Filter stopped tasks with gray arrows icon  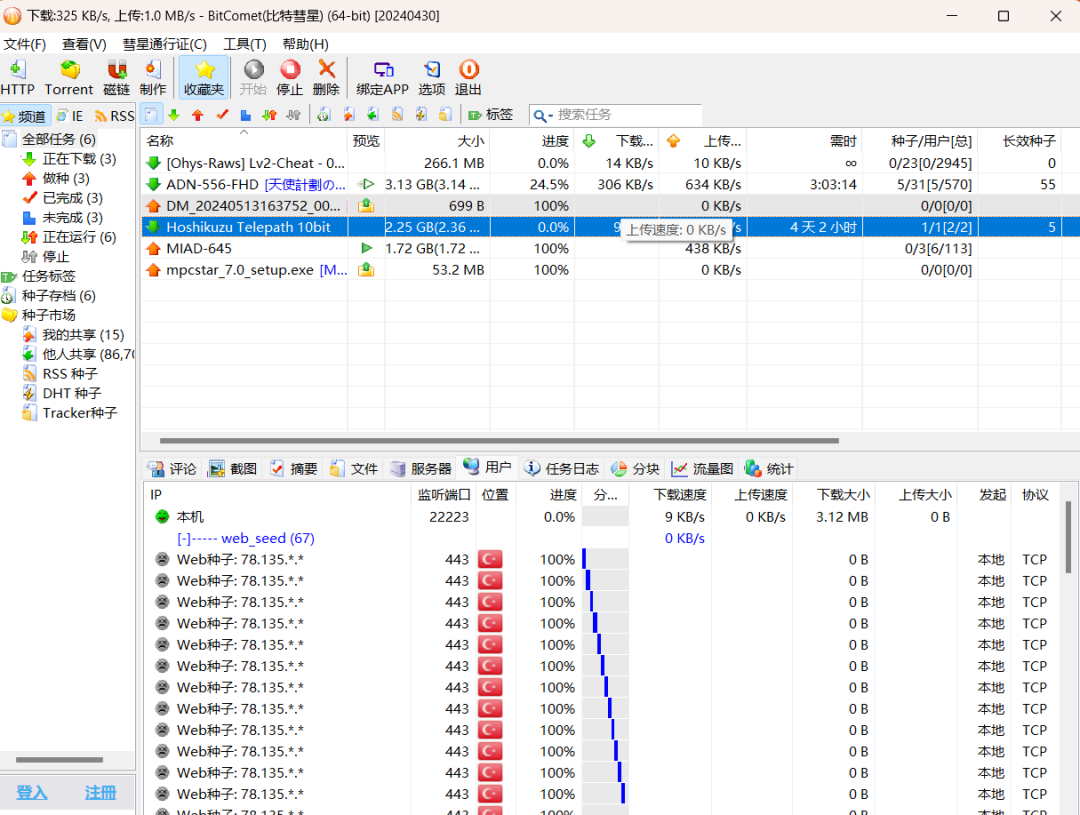pos(293,114)
